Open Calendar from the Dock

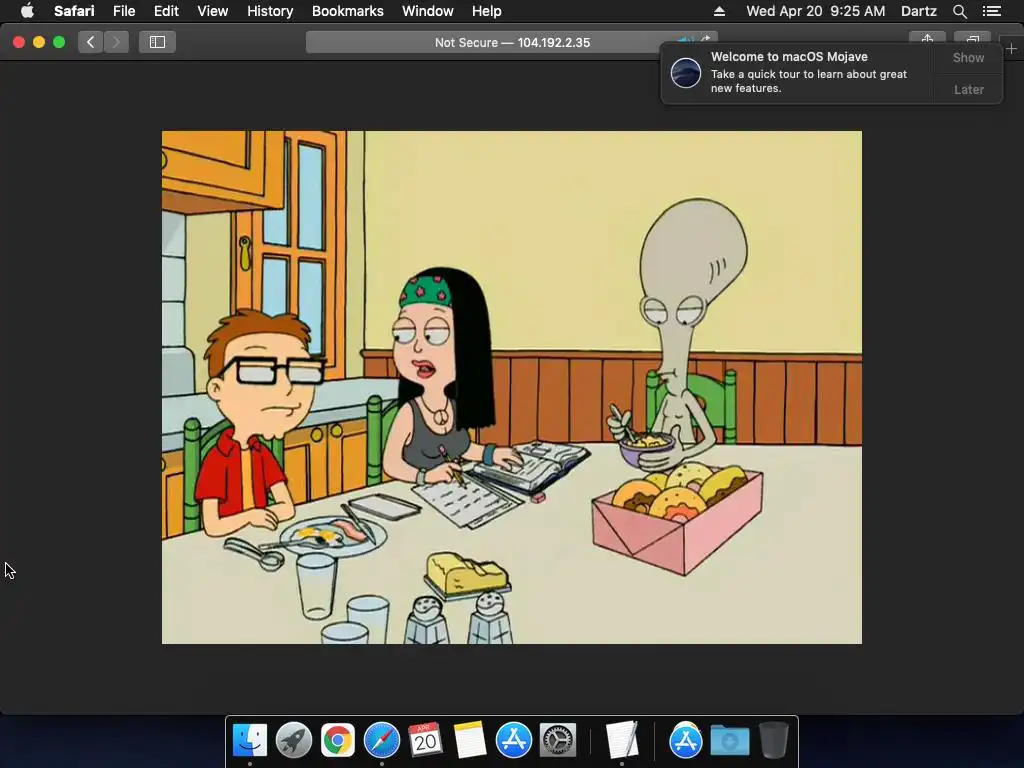click(425, 740)
